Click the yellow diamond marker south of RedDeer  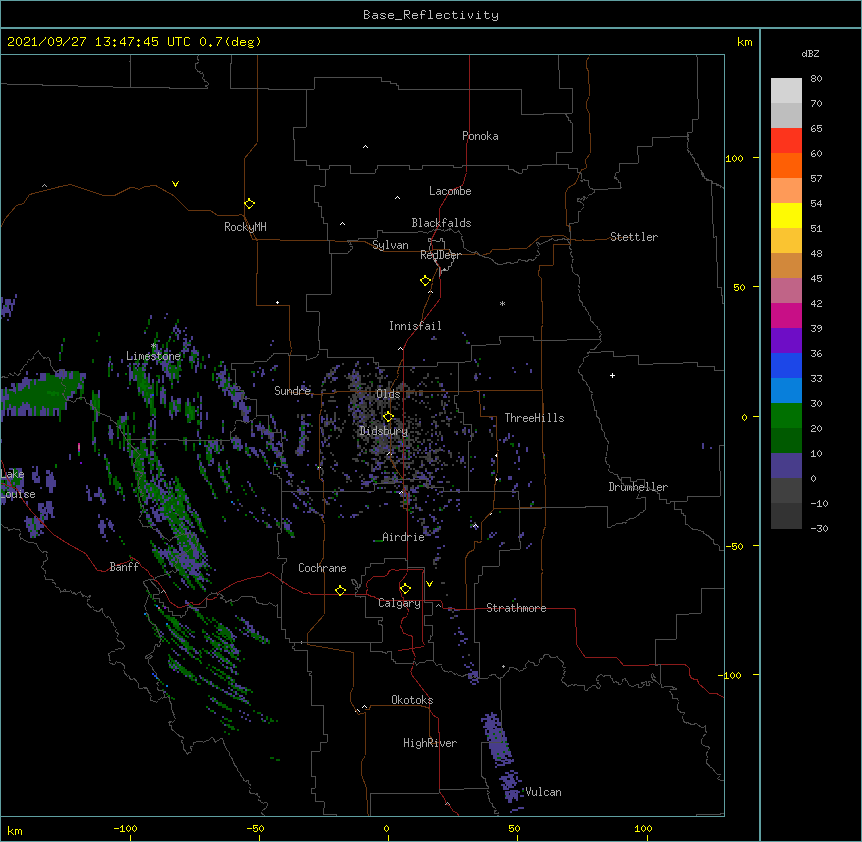click(x=426, y=281)
